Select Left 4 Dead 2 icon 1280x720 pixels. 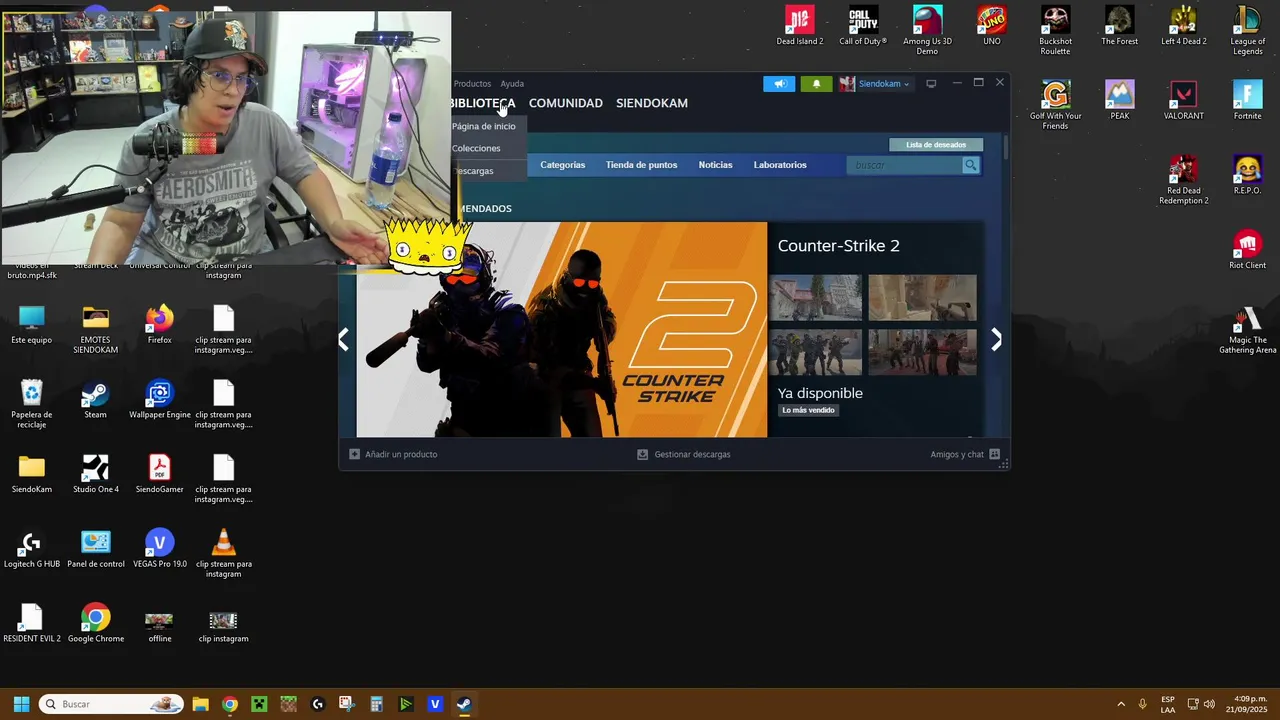pos(1183,26)
